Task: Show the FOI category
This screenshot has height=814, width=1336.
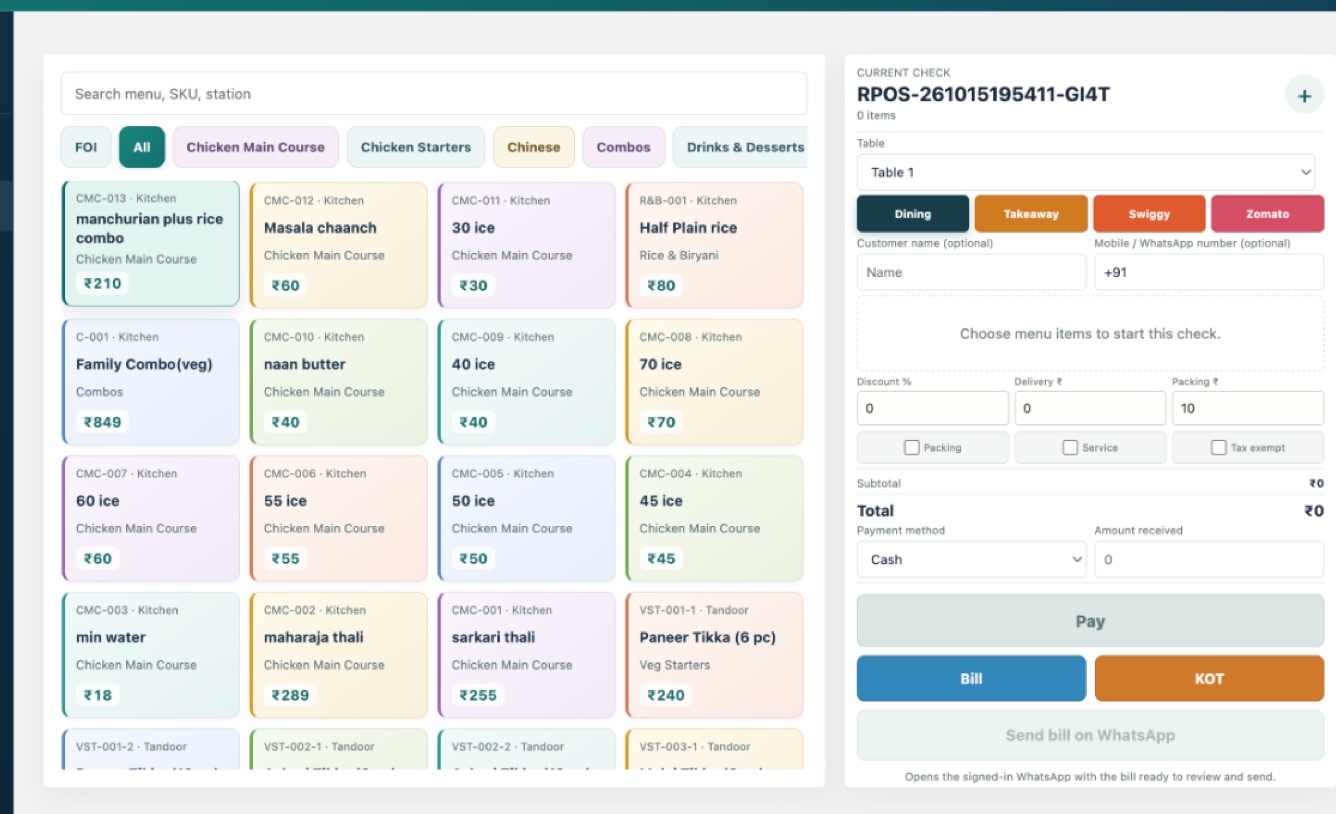Action: [86, 147]
